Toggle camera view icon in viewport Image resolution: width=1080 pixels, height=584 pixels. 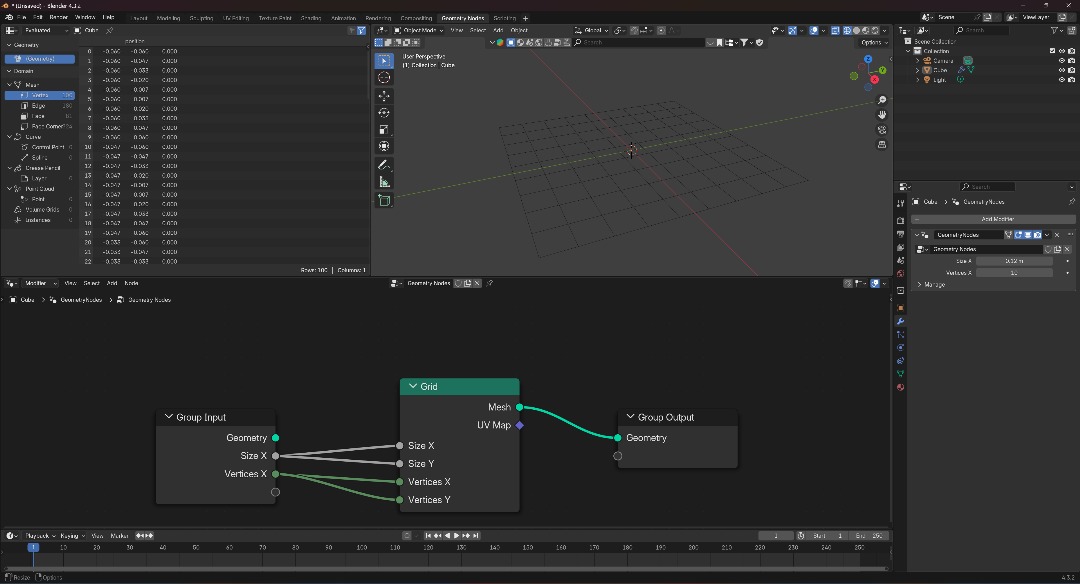[882, 130]
